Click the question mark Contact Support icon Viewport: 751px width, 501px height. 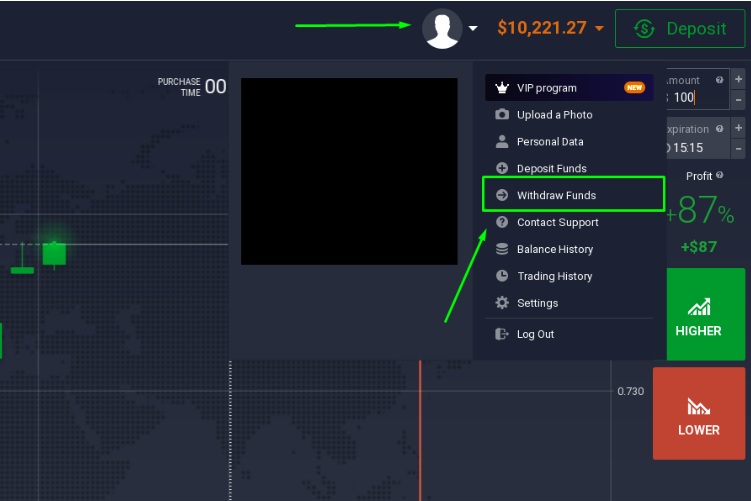tap(502, 222)
